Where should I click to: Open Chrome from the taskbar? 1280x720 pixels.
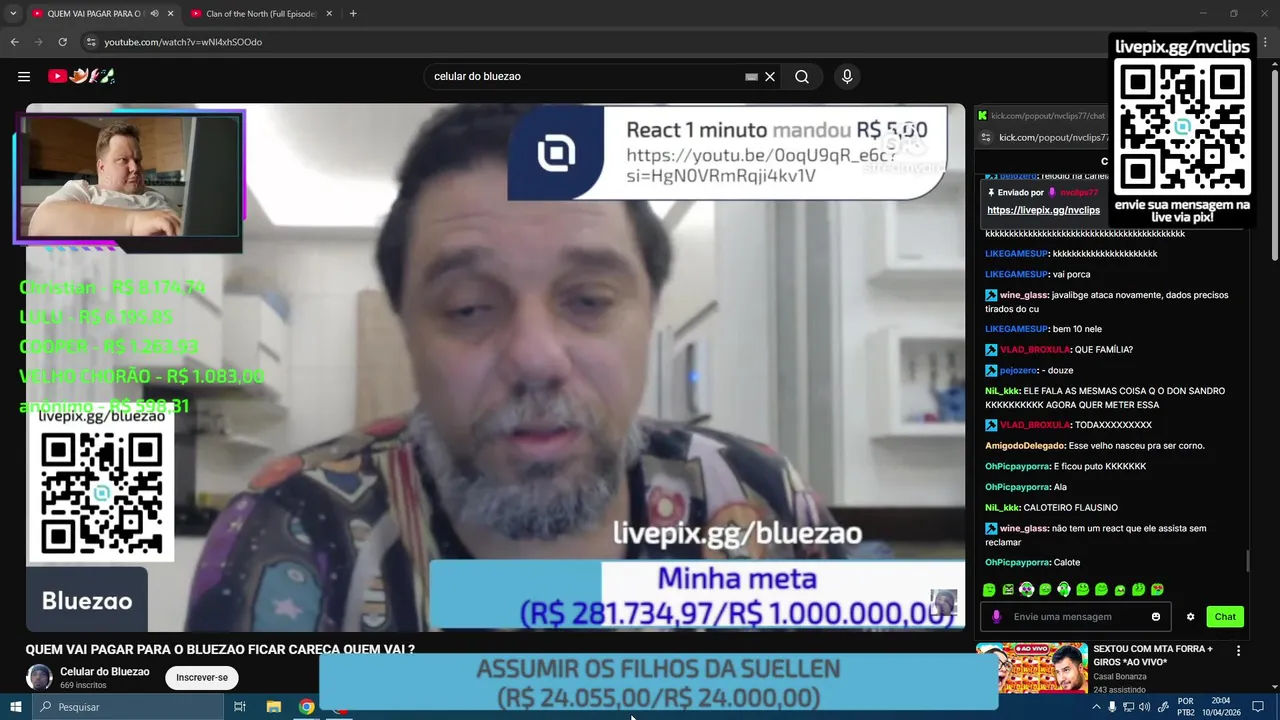coord(307,707)
